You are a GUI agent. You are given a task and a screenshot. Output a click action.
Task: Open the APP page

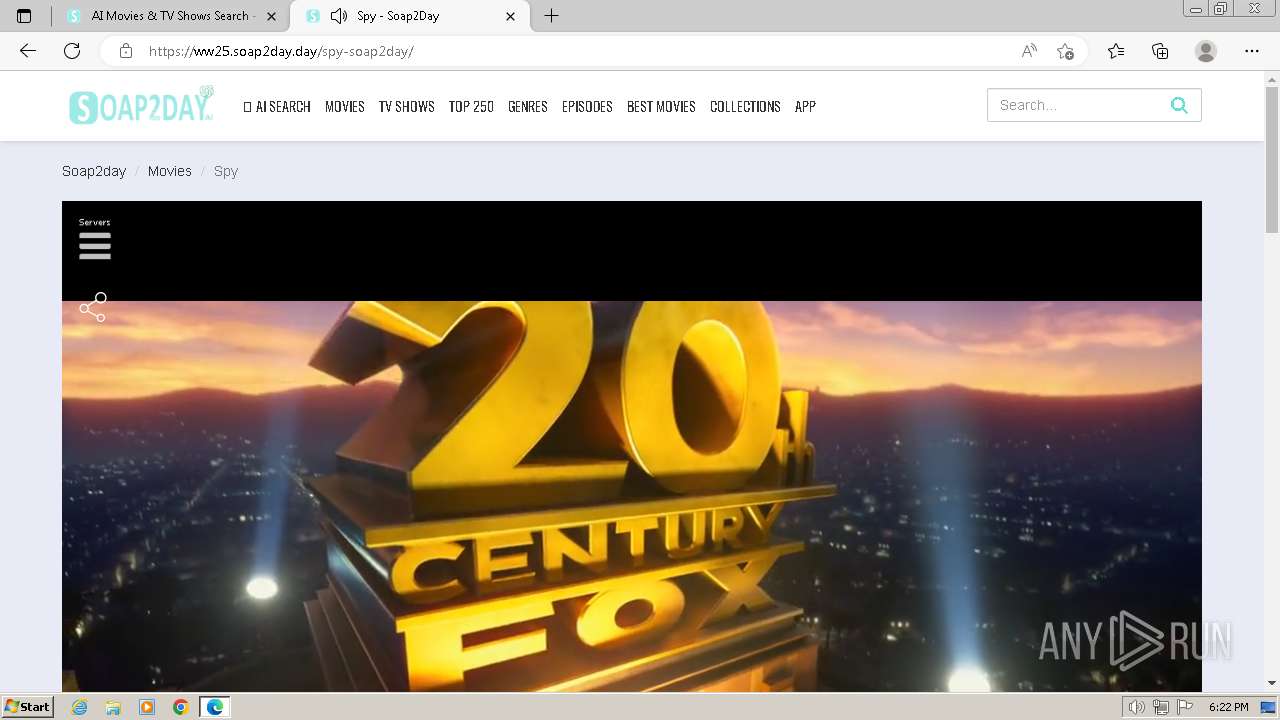pos(805,106)
